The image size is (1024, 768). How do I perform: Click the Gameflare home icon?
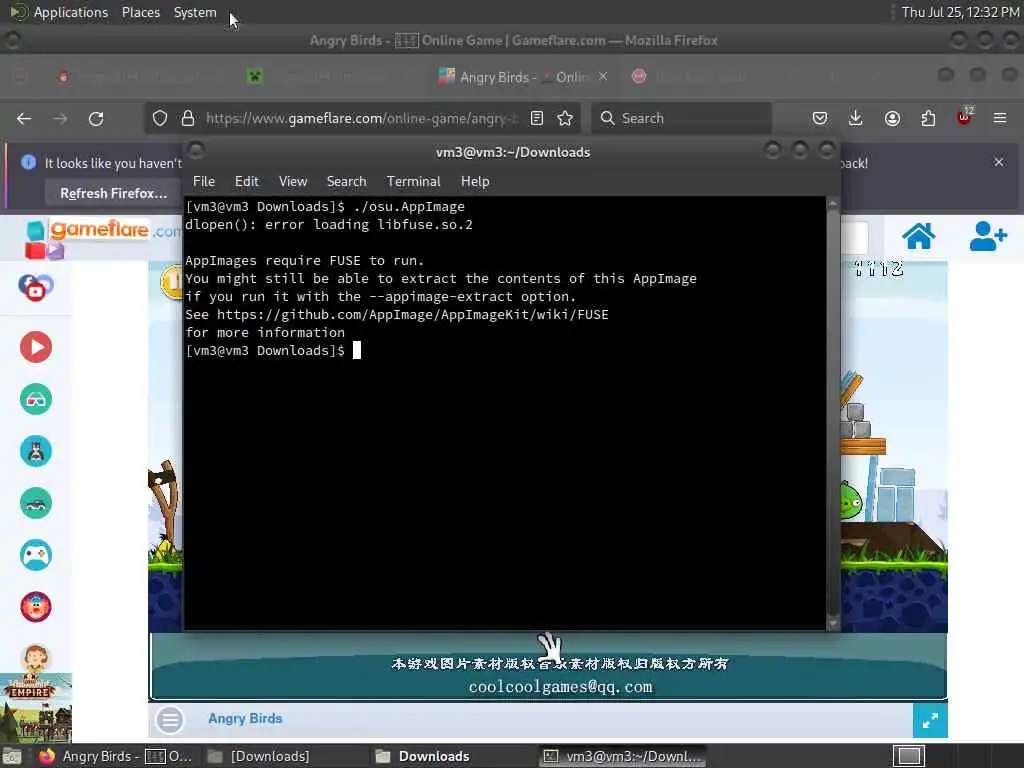click(919, 236)
